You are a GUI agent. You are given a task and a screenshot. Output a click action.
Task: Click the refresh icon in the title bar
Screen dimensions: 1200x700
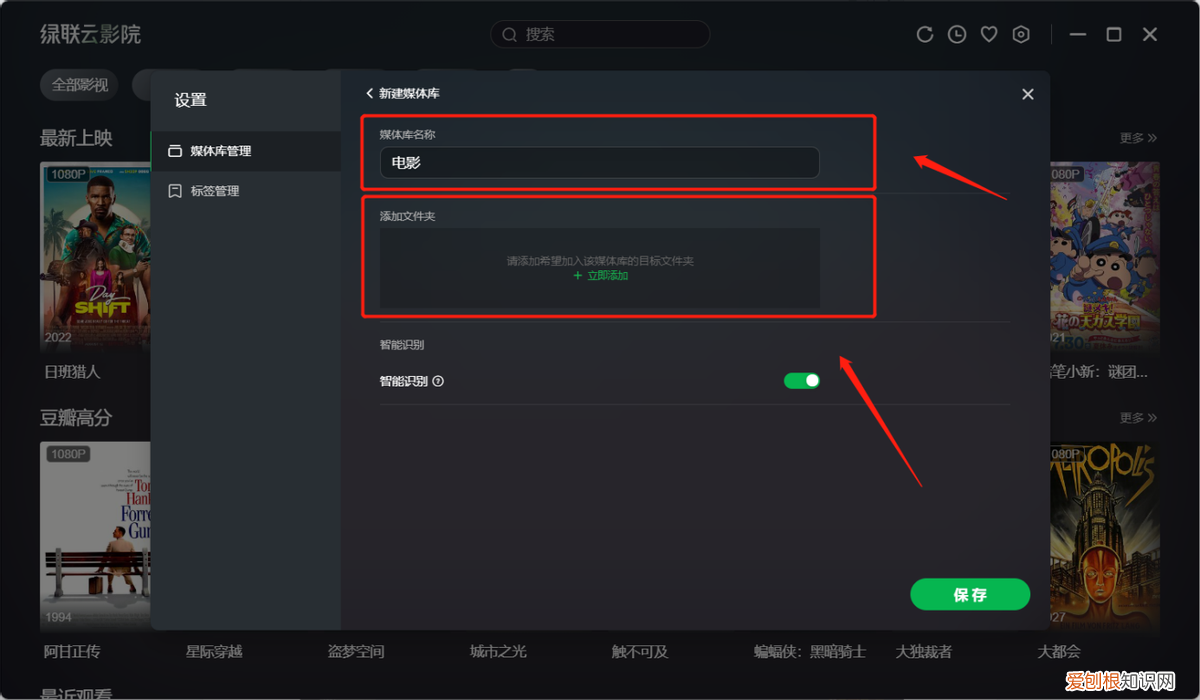[x=924, y=33]
